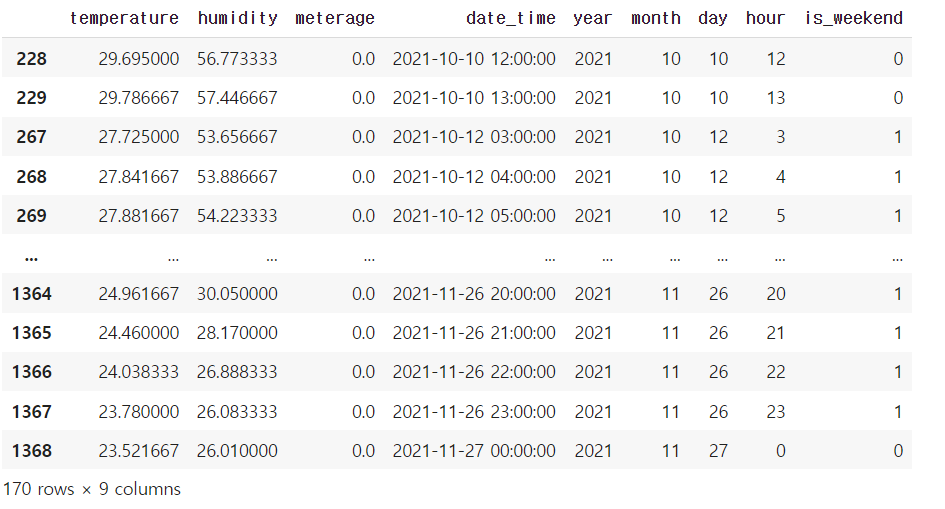Click humidity value 26.888333
945x509 pixels.
[x=237, y=372]
